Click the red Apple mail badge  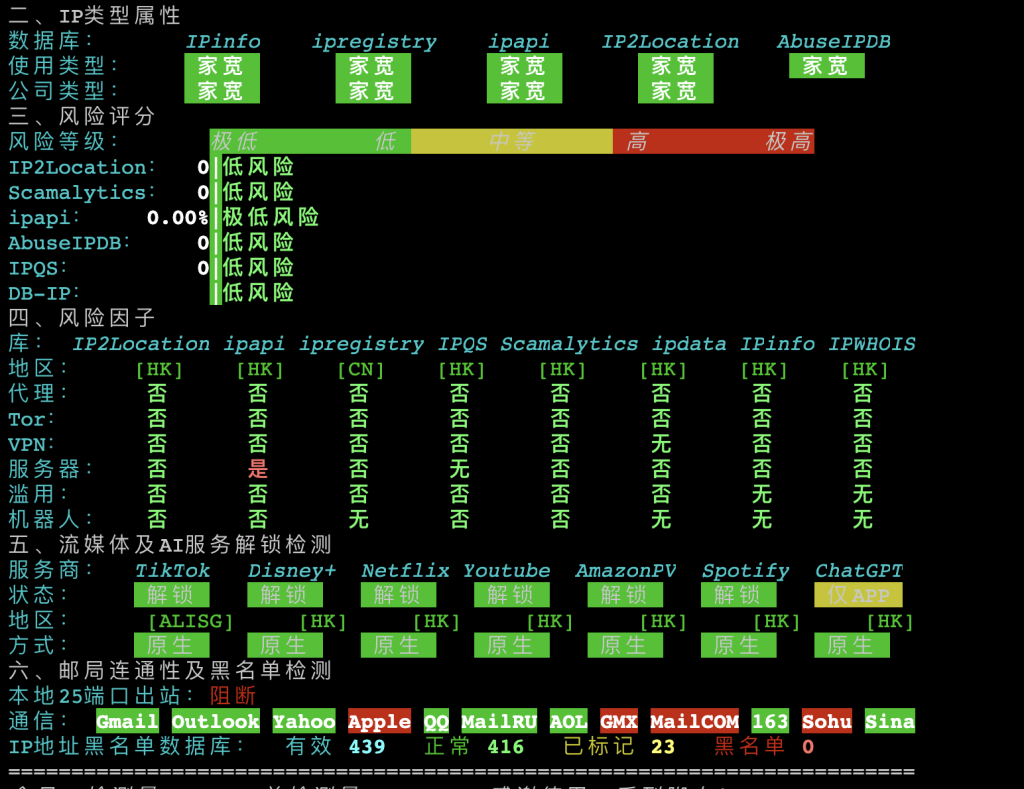pyautogui.click(x=379, y=721)
